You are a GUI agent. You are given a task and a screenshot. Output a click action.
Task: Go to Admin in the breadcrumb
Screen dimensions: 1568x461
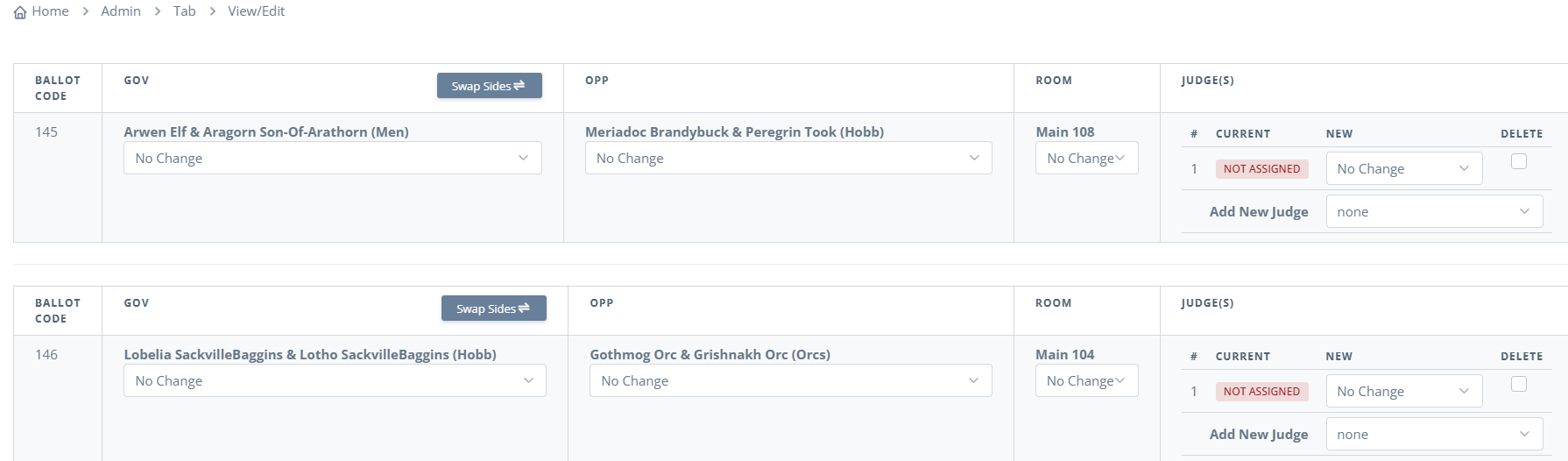(121, 11)
